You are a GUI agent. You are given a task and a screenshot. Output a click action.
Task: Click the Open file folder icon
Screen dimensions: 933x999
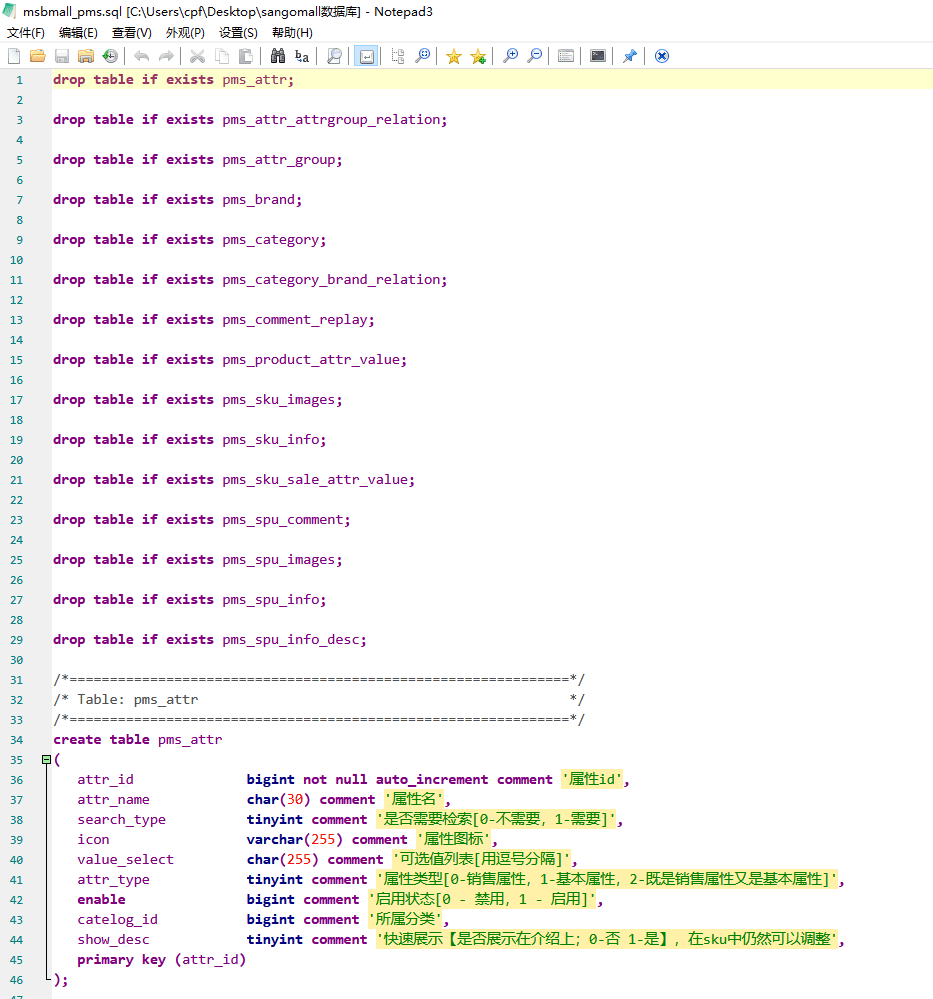(38, 56)
